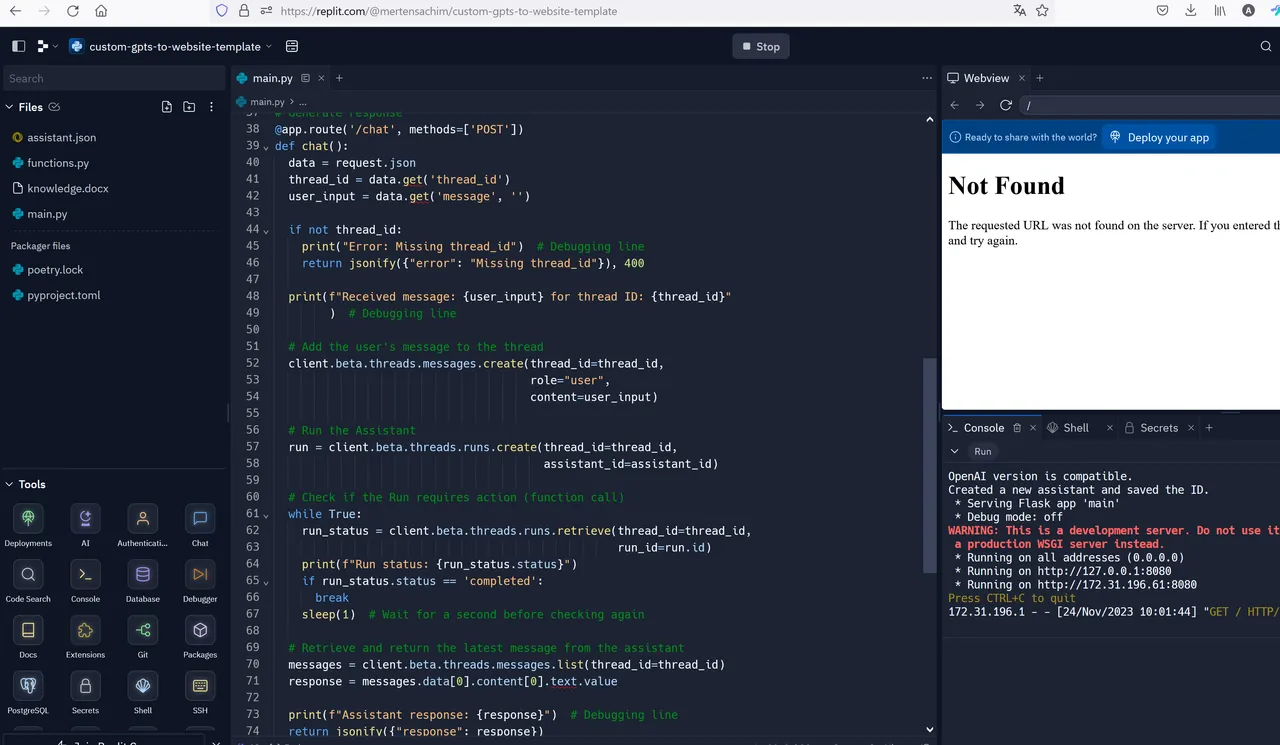Open the Docs tool
The image size is (1280, 745).
click(28, 638)
